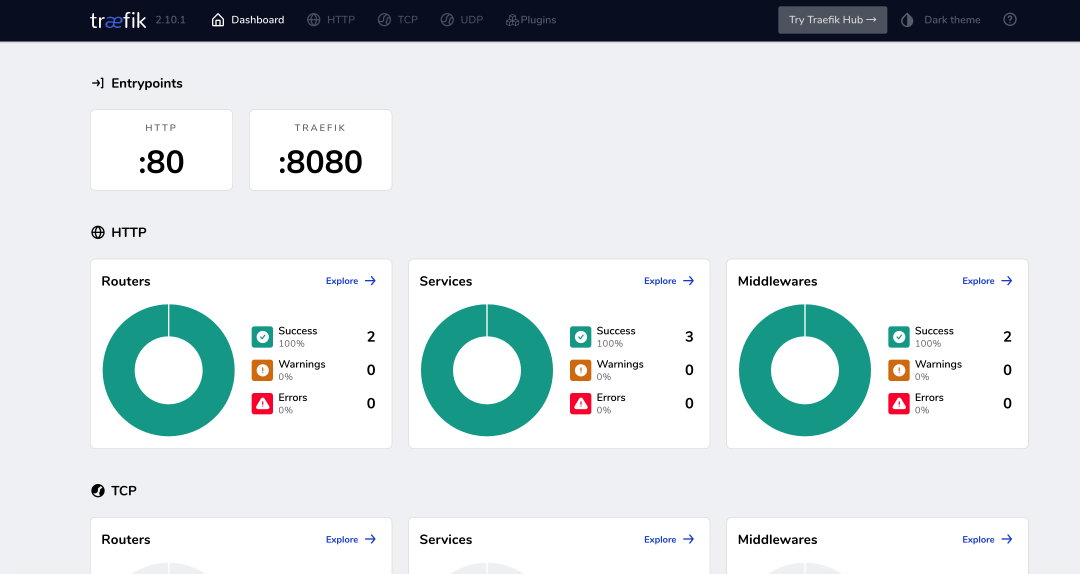
Task: Click the TCP Services card title
Action: point(446,540)
